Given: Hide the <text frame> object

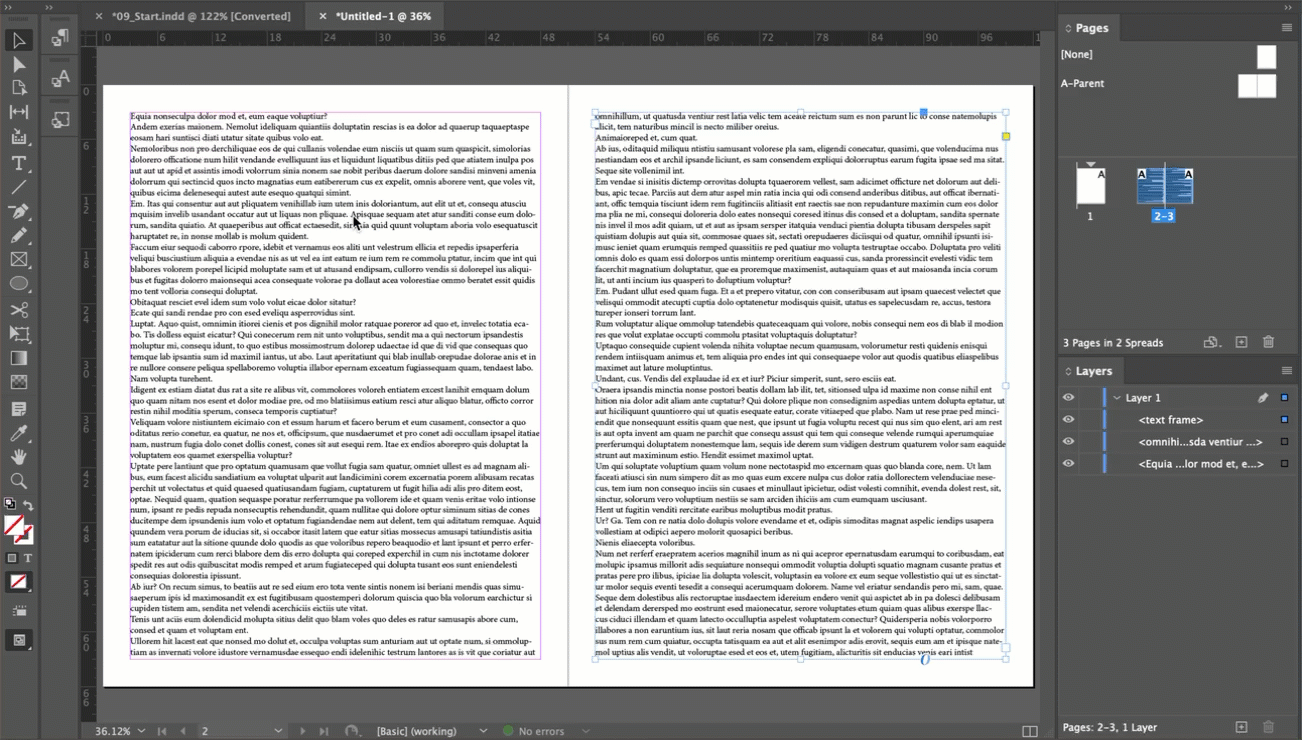Looking at the screenshot, I should 1068,420.
